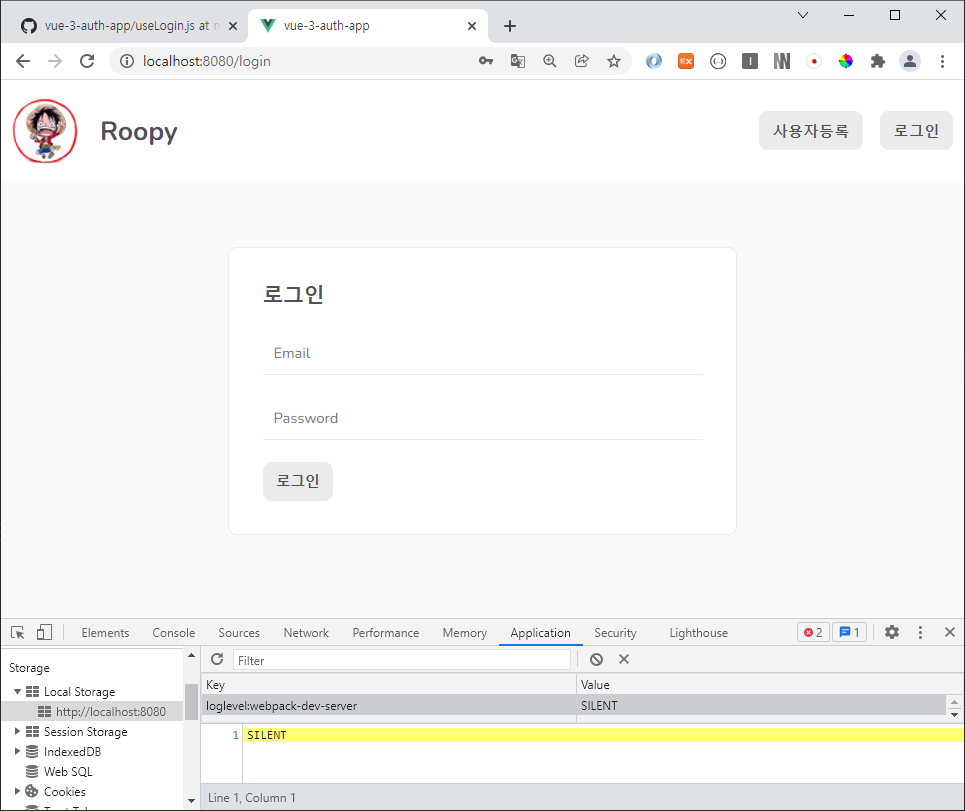Click the dark square extension icon
The image size is (965, 811).
point(750,61)
